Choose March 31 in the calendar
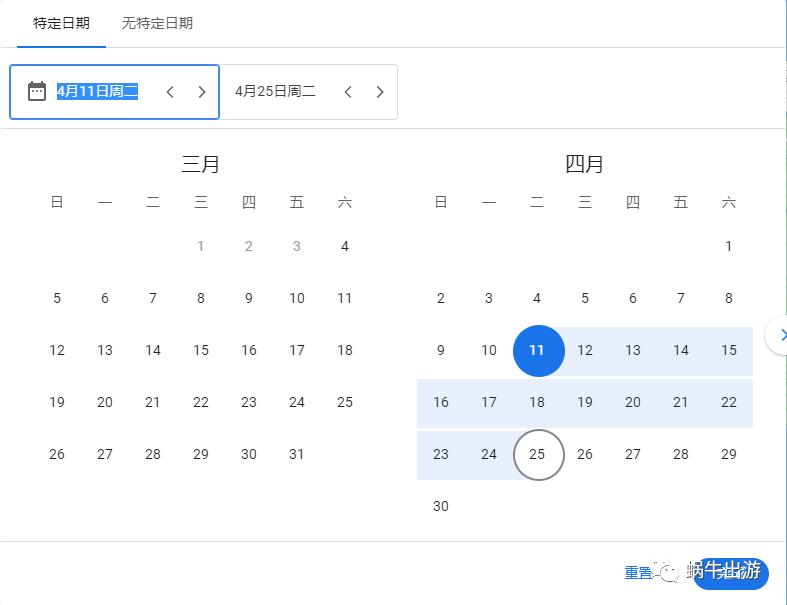The height and width of the screenshot is (605, 787). (297, 454)
